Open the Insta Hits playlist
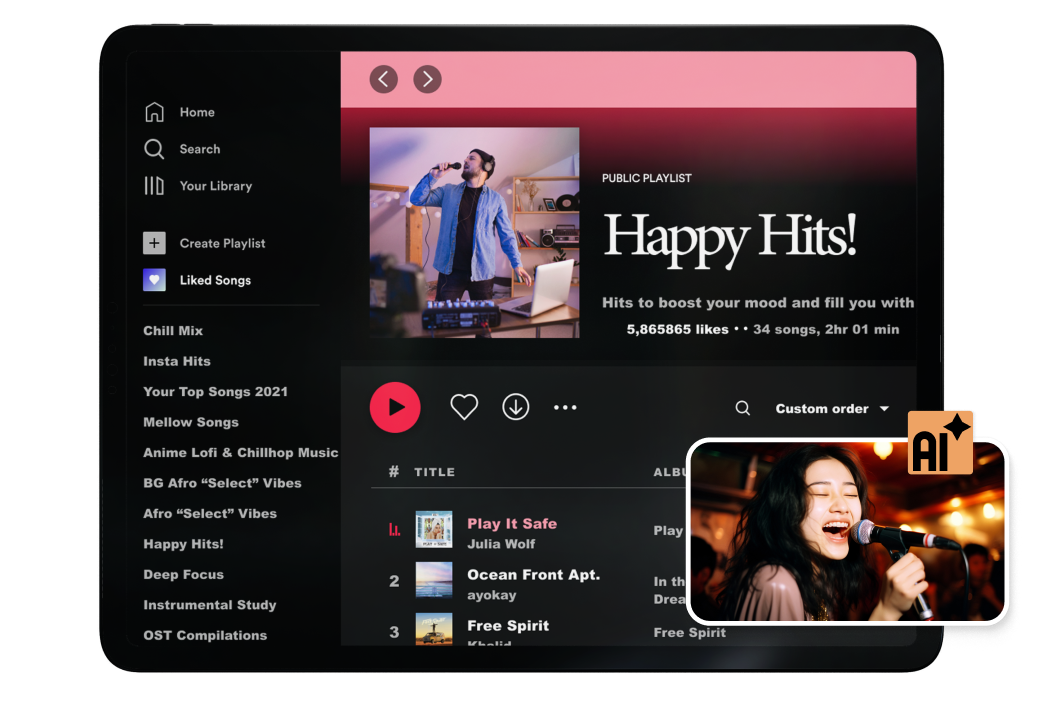Screen dimensions: 1044x701 [x=177, y=361]
